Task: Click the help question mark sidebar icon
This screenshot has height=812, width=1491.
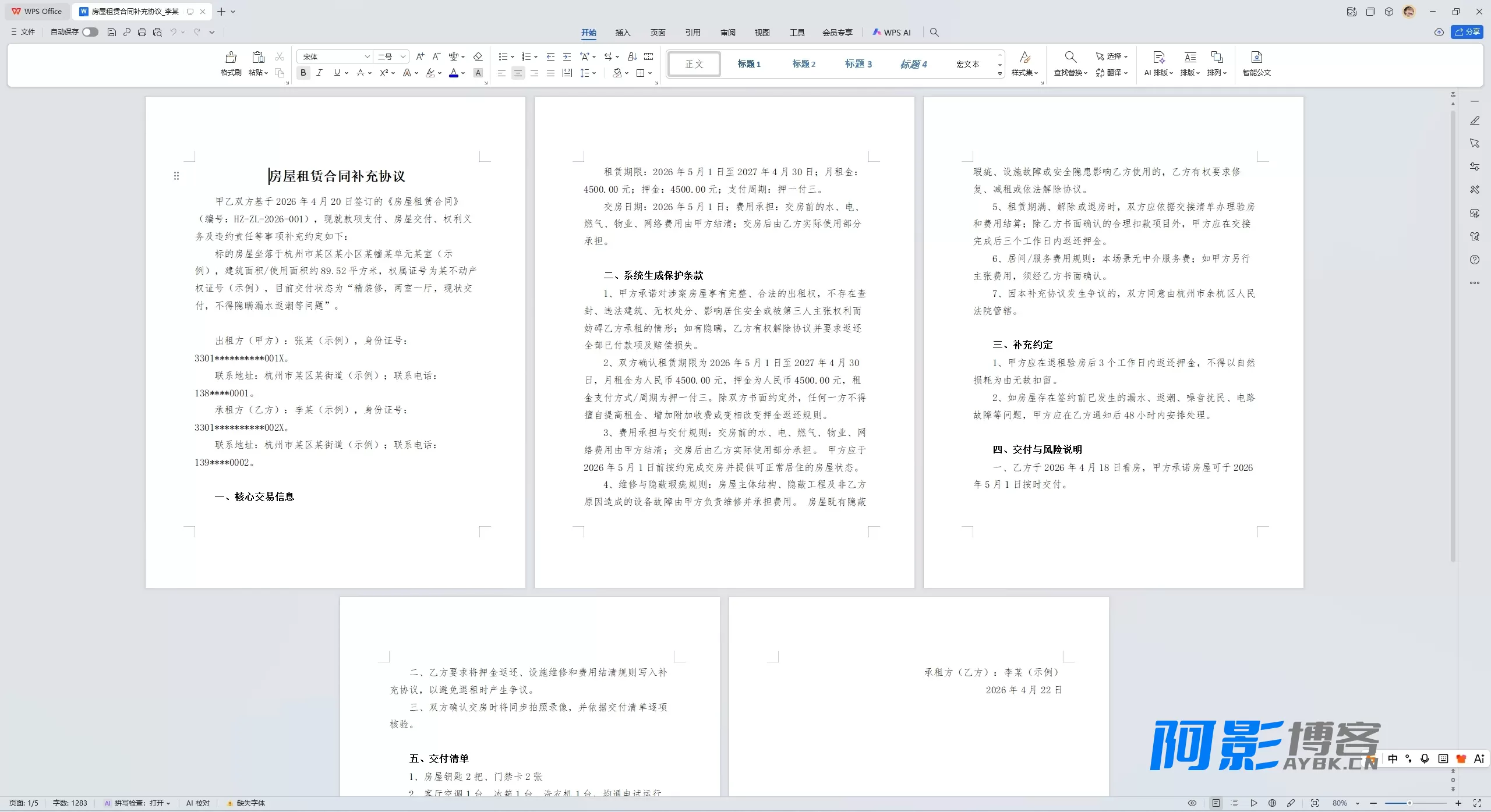Action: [x=1475, y=260]
